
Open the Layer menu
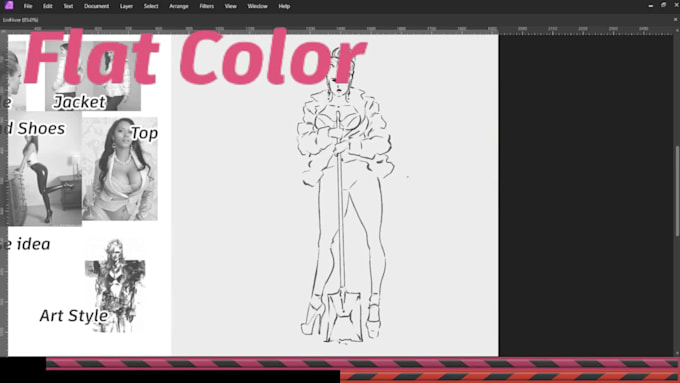[126, 6]
